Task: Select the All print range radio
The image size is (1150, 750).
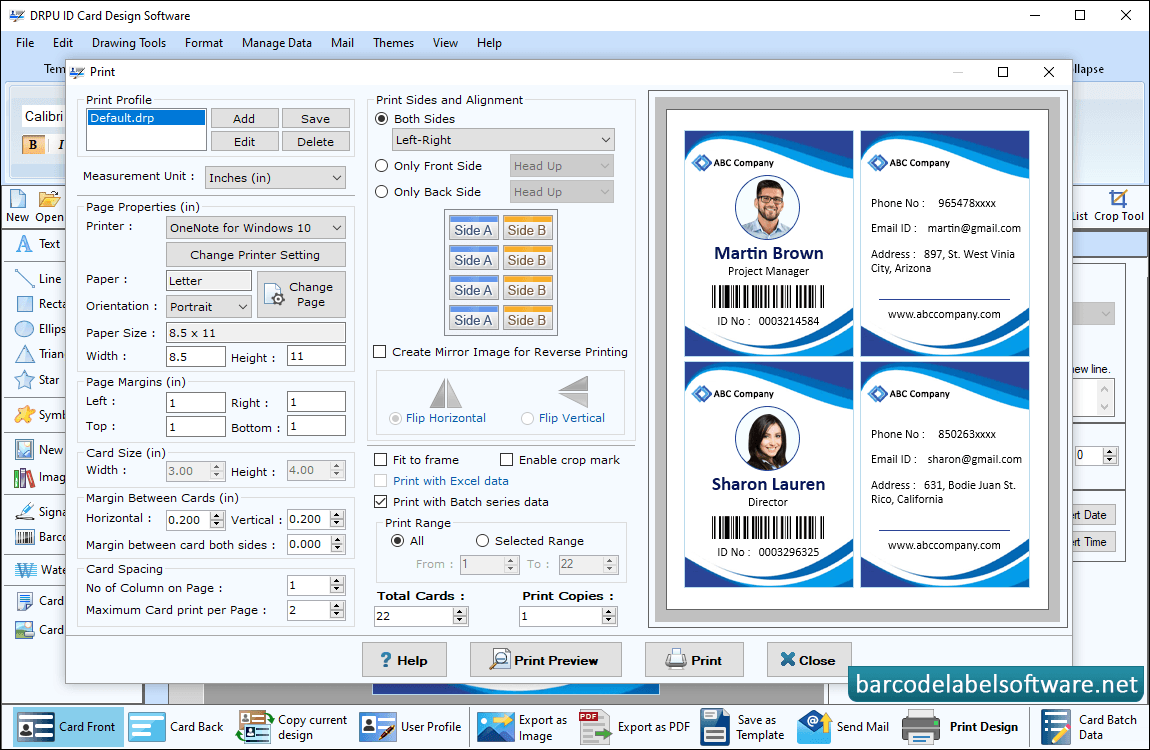Action: click(x=398, y=540)
